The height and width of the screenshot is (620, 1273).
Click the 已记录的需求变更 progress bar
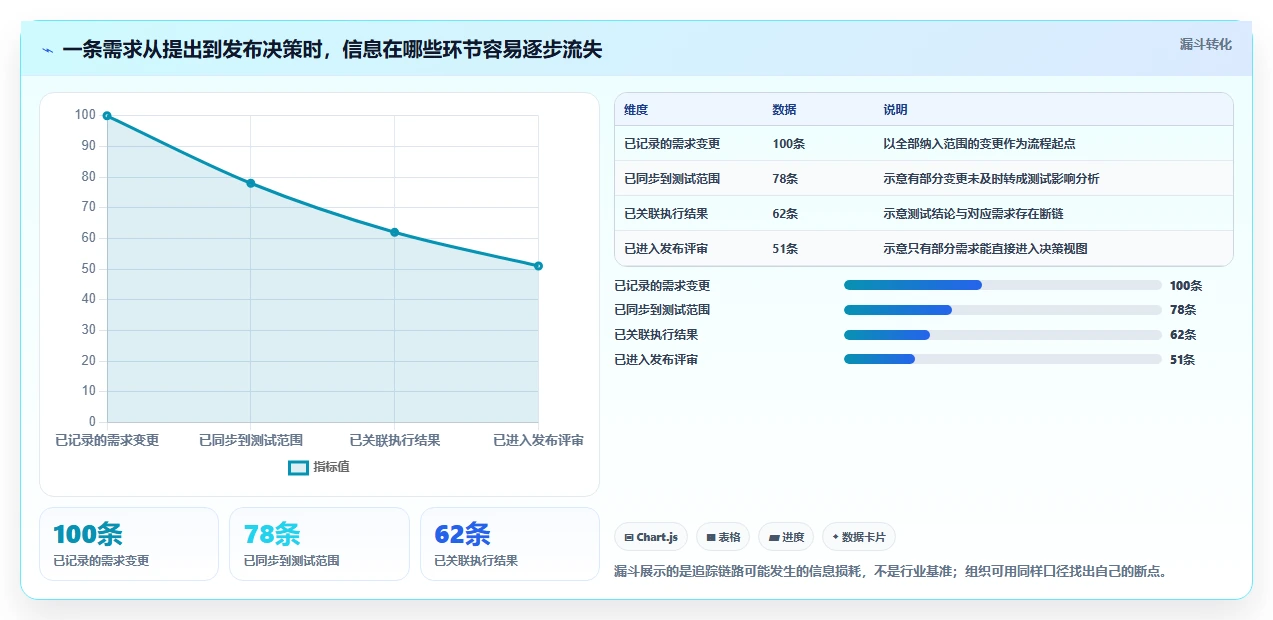1003,285
